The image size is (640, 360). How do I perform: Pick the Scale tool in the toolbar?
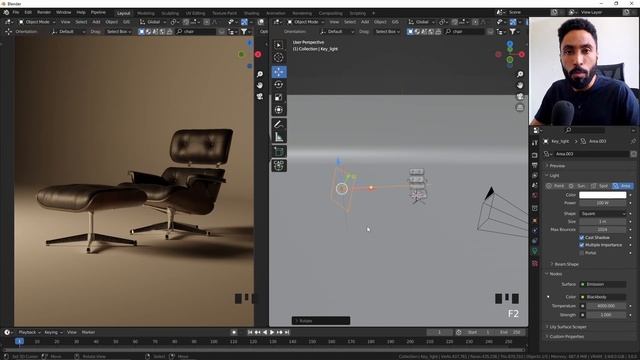click(x=279, y=97)
